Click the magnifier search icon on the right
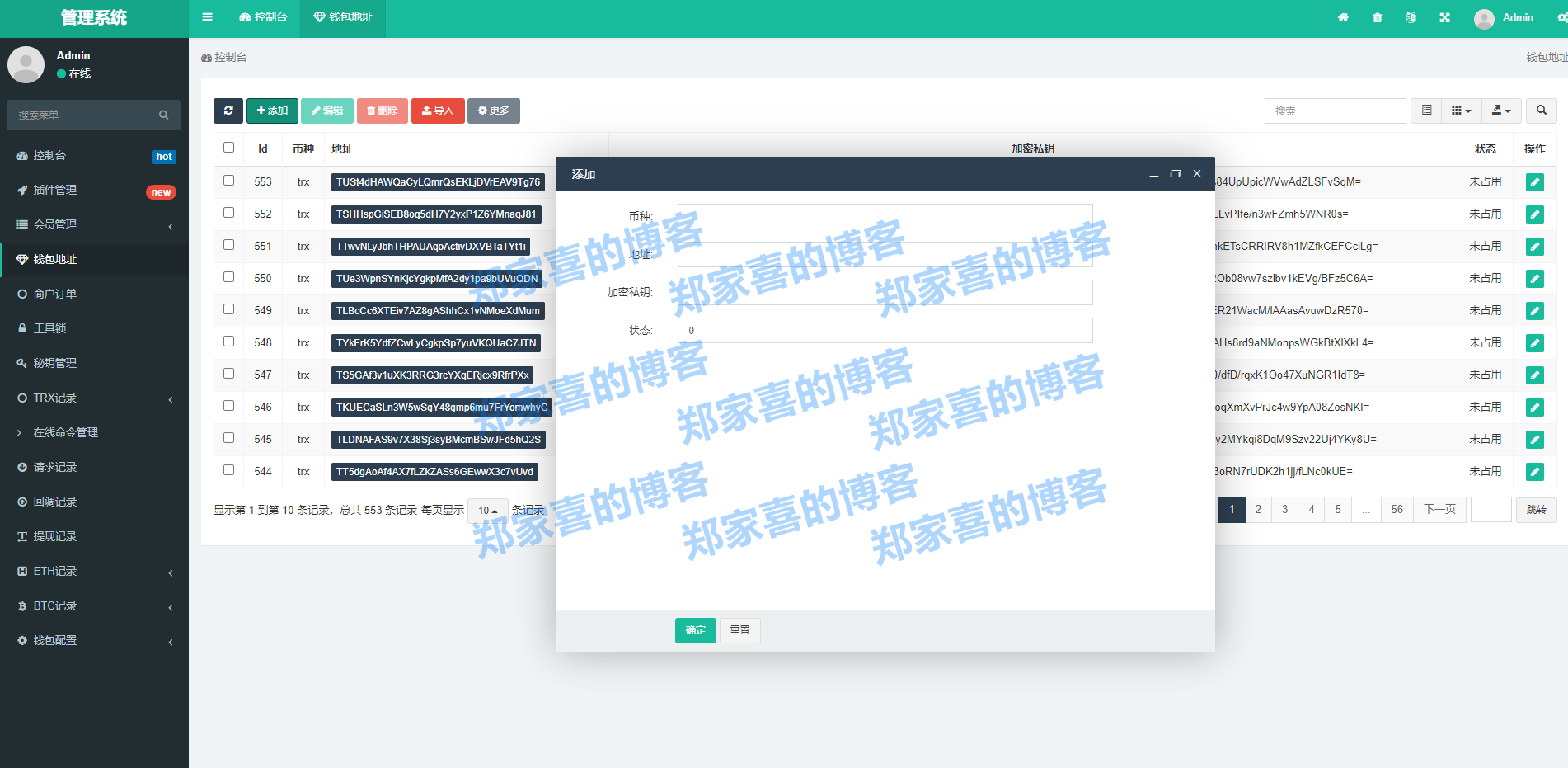The image size is (1568, 768). coord(1541,110)
